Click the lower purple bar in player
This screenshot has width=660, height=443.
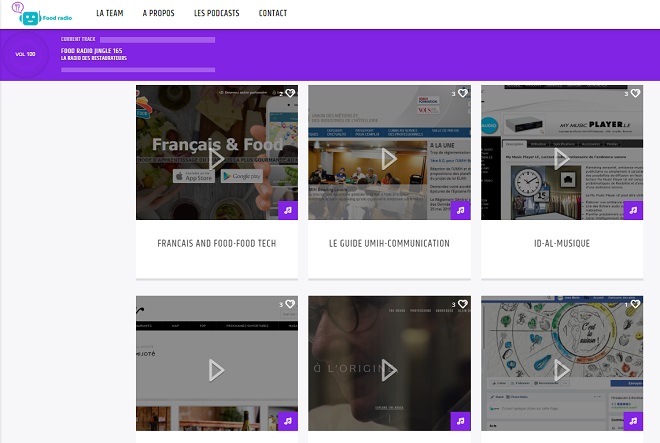click(x=138, y=70)
